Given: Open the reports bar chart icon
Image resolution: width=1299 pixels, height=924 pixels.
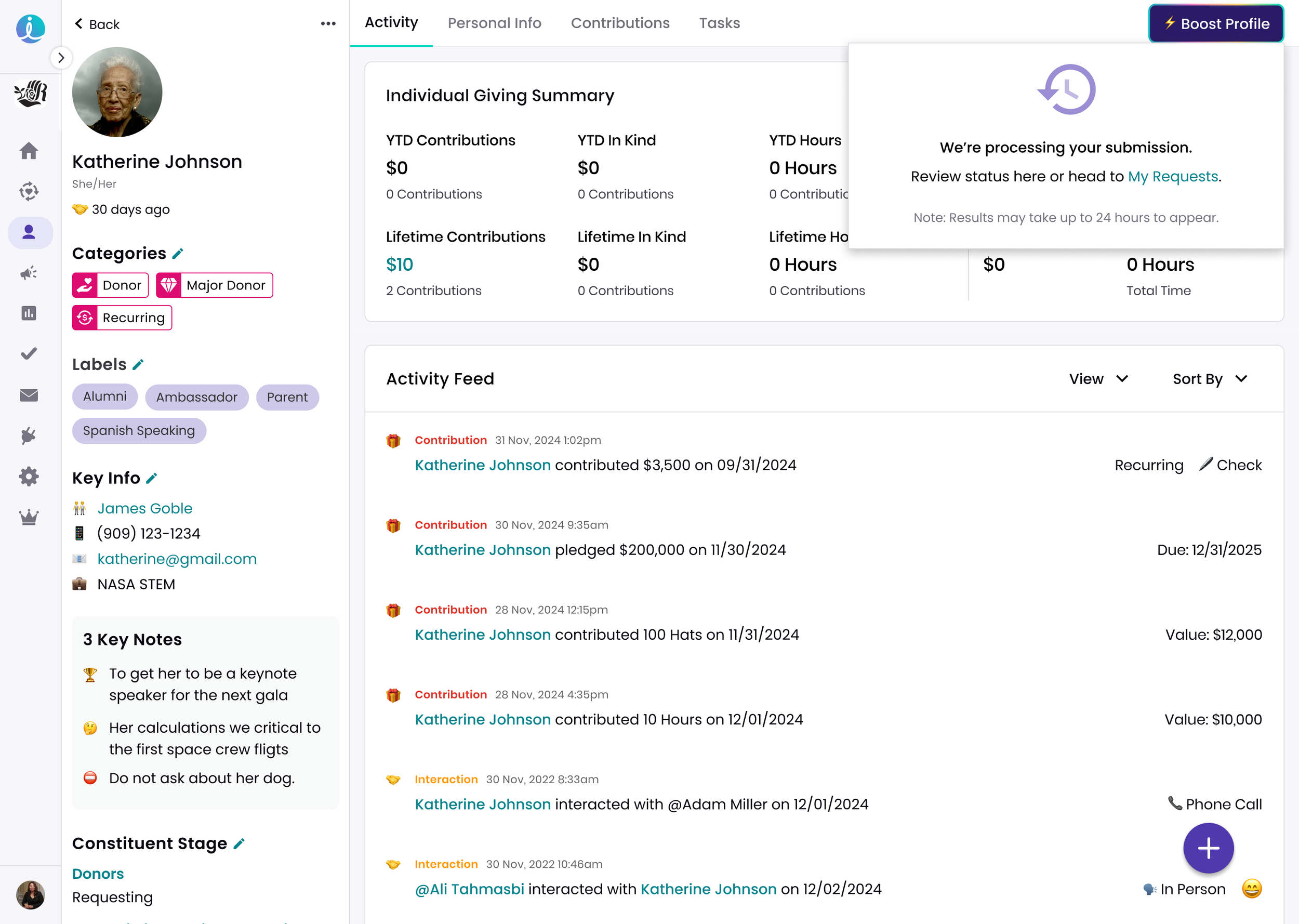Looking at the screenshot, I should [x=29, y=313].
